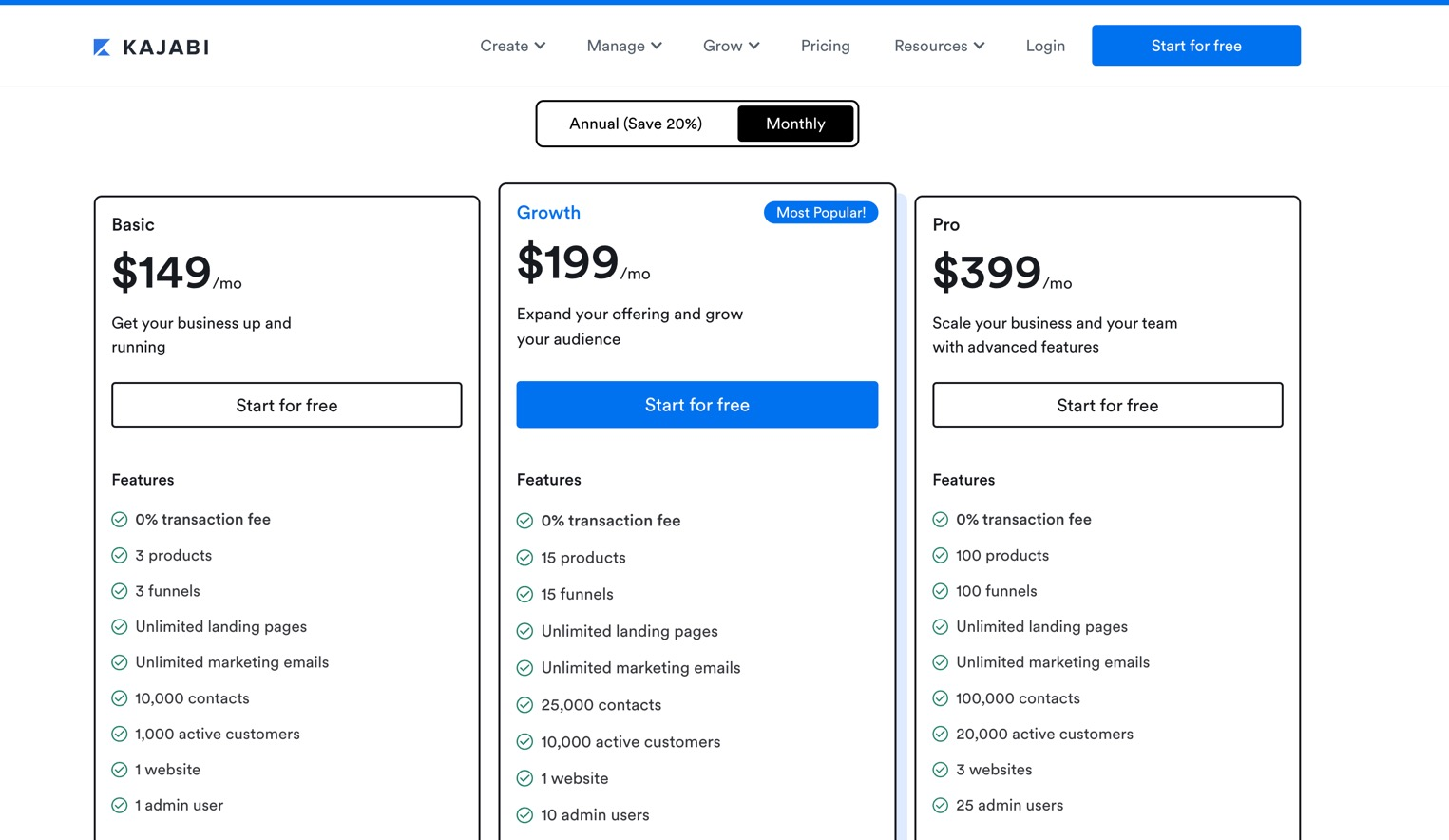Click Growth Unlimited marketing emails checkmark
The width and height of the screenshot is (1449, 840).
(524, 668)
